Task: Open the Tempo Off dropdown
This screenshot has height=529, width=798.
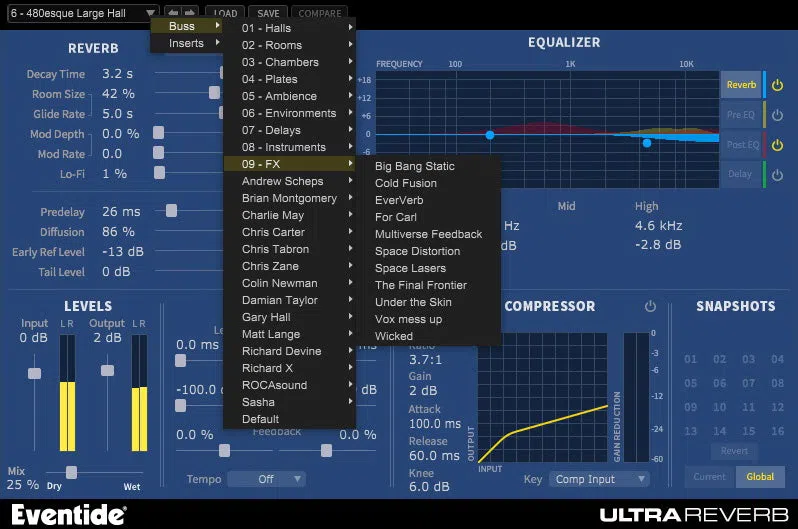Action: point(266,479)
